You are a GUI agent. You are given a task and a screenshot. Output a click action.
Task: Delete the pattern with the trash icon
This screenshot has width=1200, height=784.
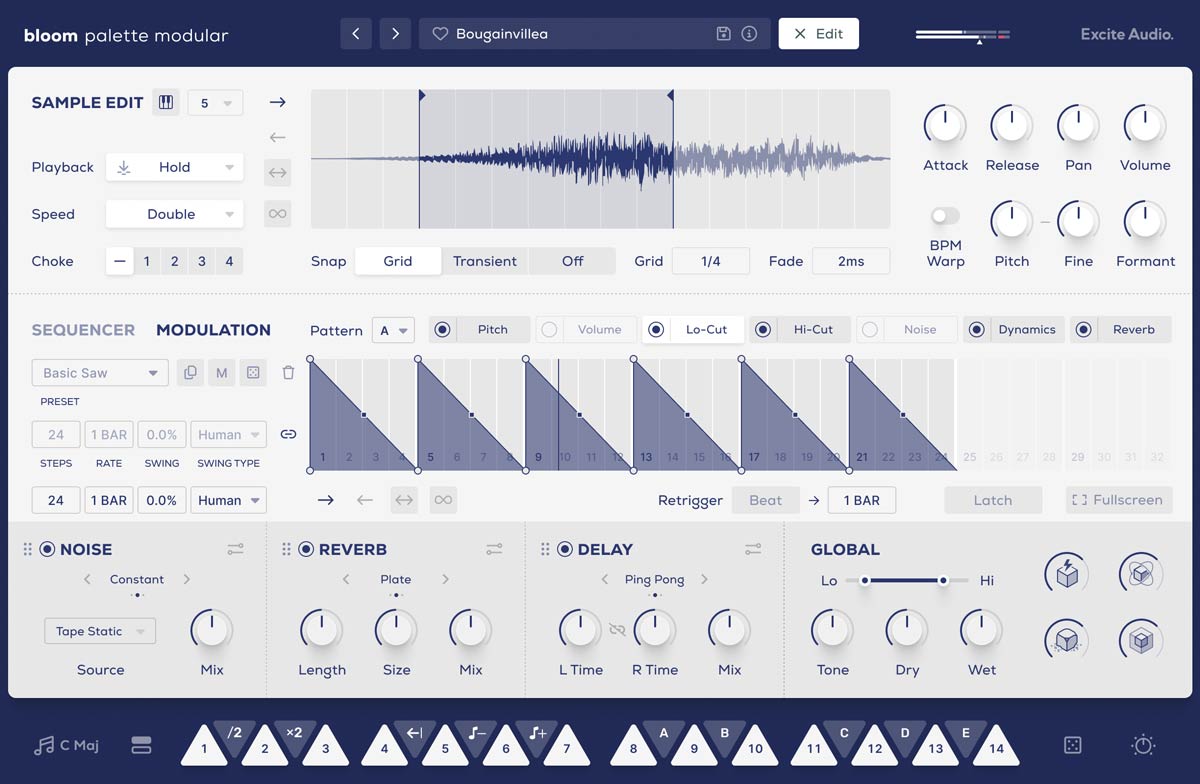click(288, 371)
